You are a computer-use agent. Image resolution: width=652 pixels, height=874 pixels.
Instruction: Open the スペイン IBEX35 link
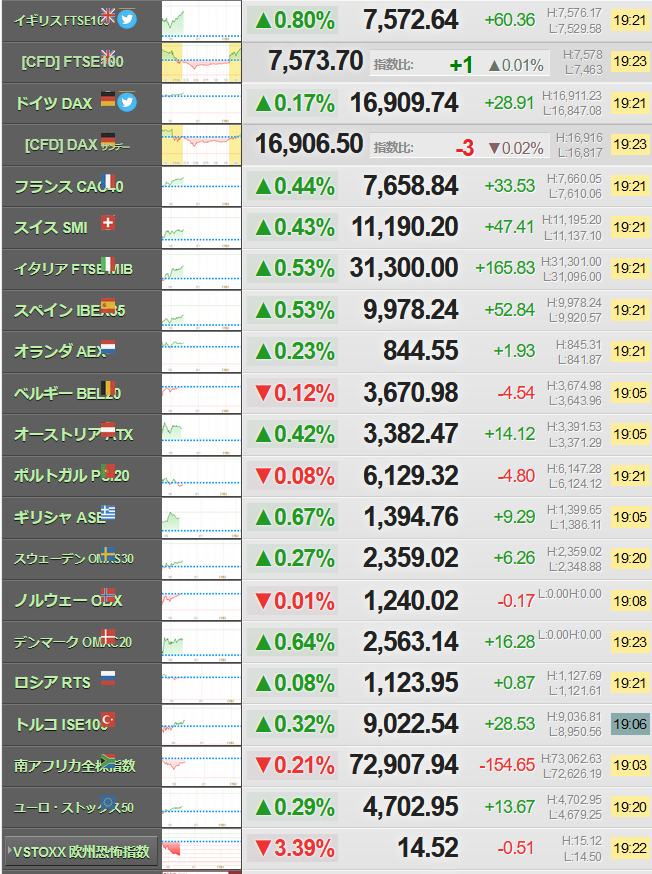click(70, 310)
